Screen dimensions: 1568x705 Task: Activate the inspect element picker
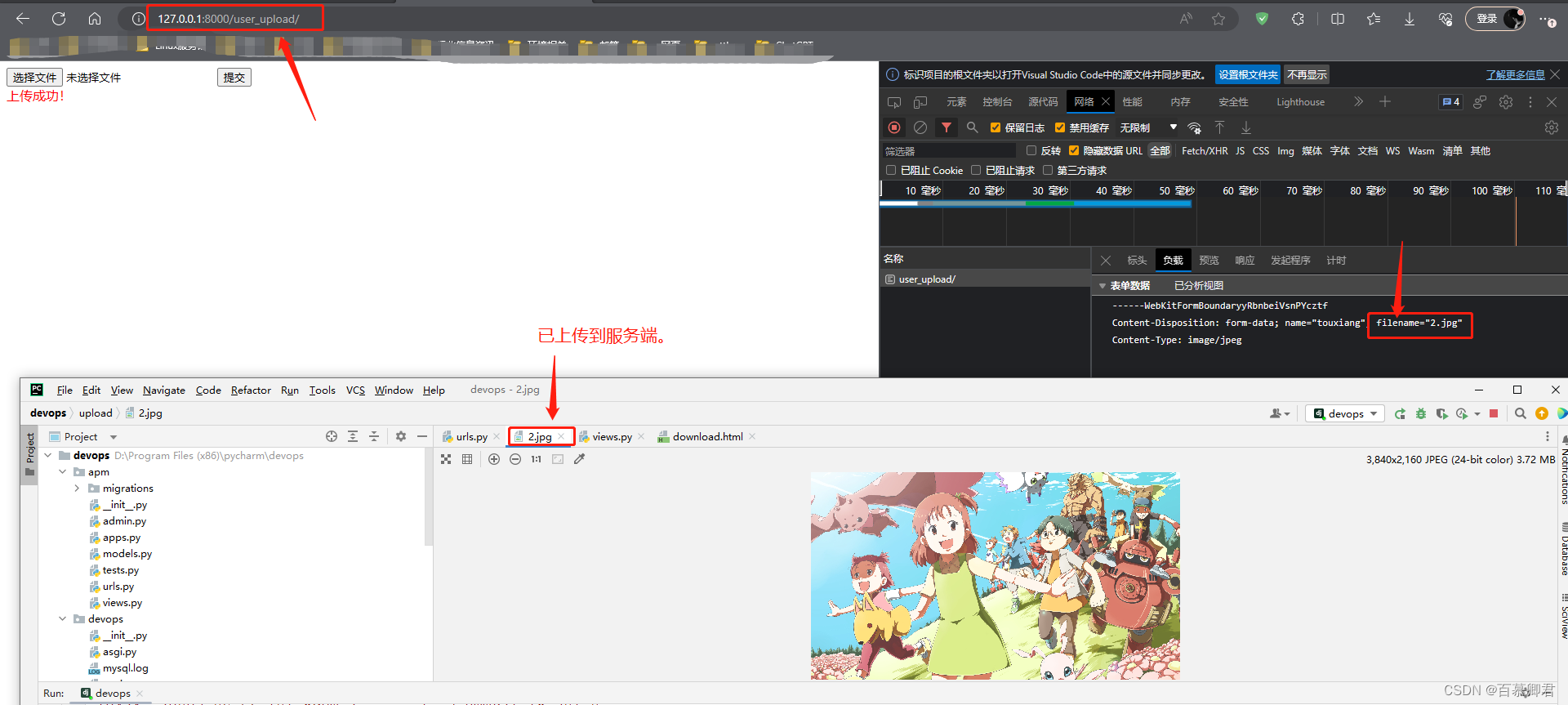tap(894, 102)
